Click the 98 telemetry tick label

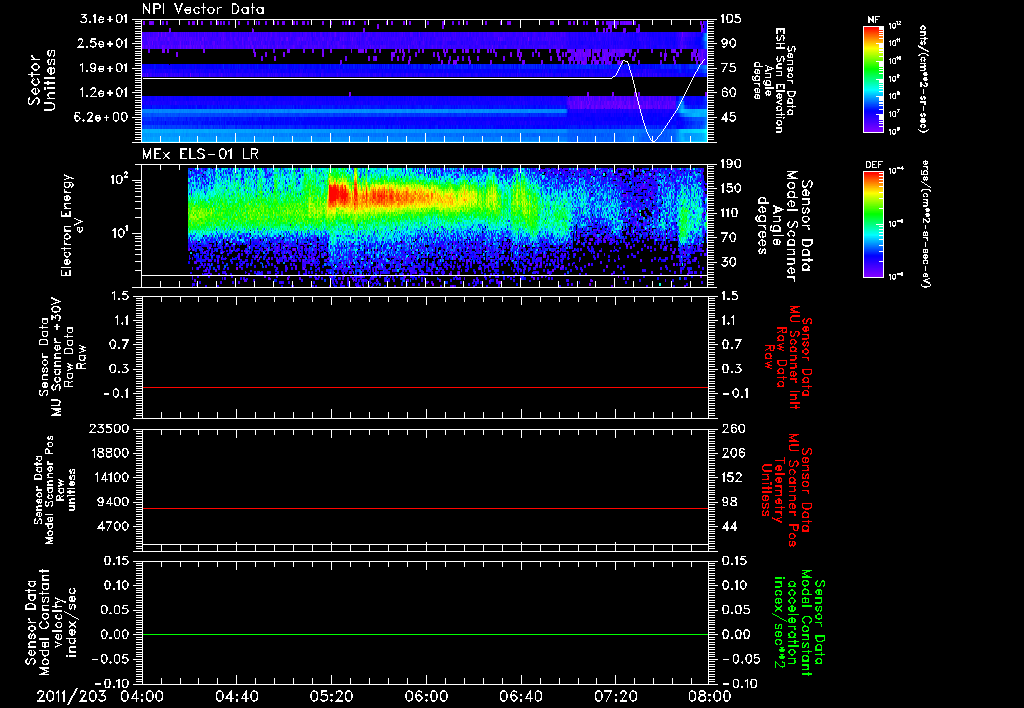click(x=729, y=502)
